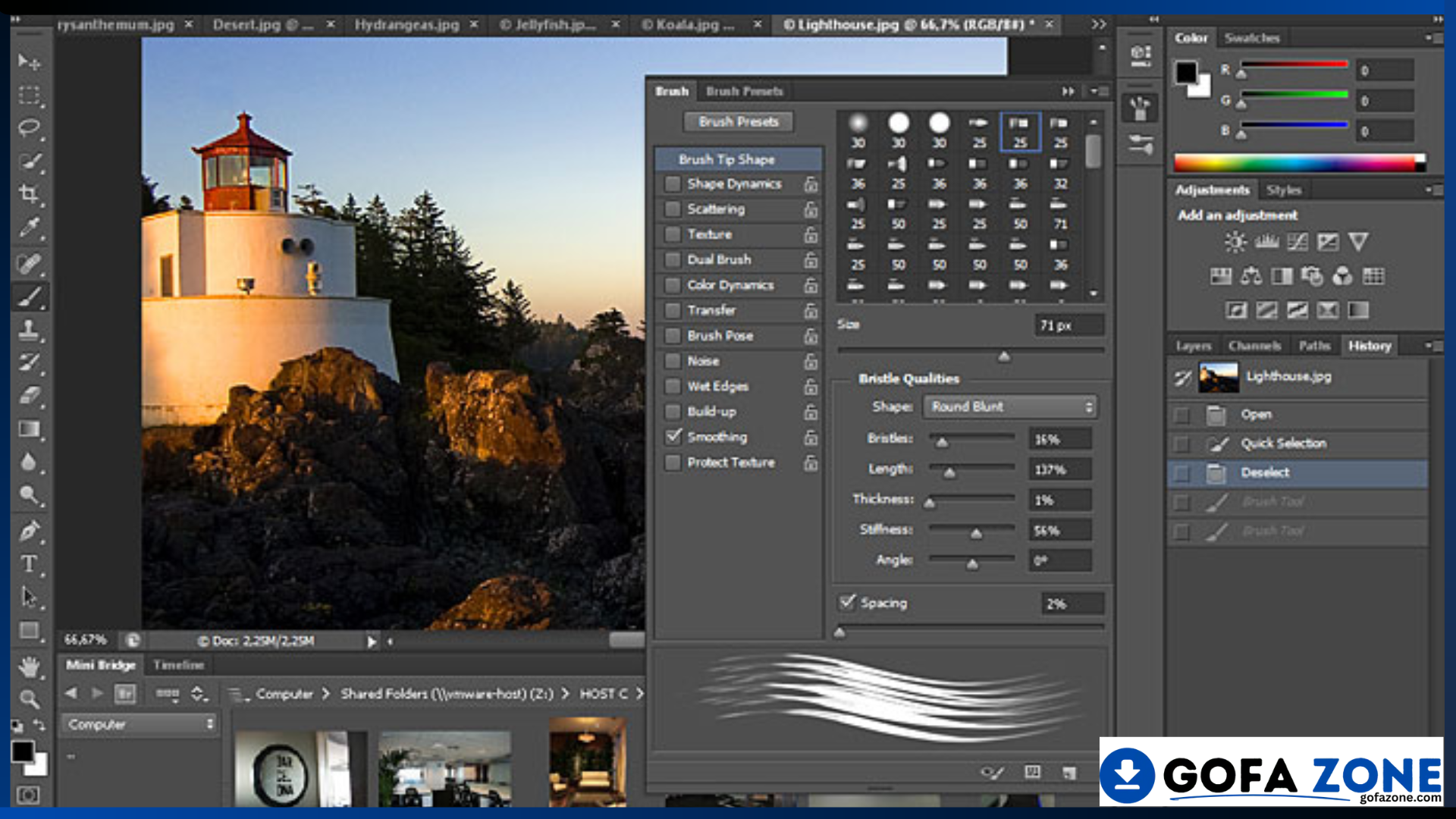
Task: Open the History panel options menu
Action: pos(1432,346)
